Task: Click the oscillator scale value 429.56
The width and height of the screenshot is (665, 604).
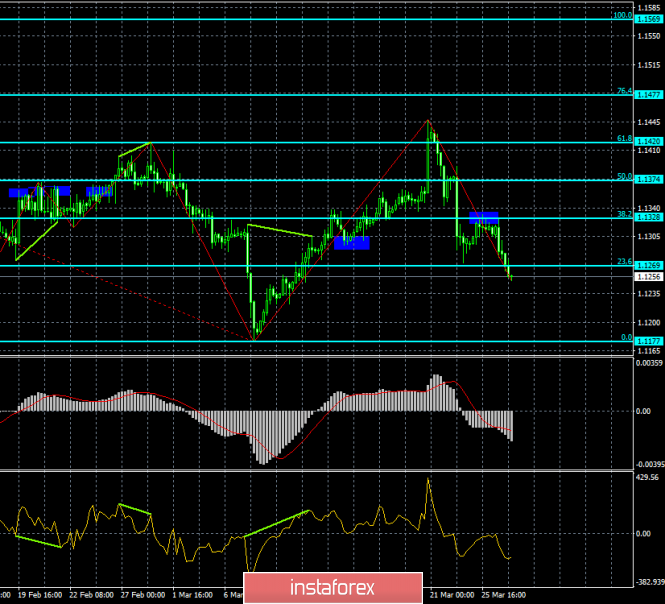Action: [x=648, y=477]
